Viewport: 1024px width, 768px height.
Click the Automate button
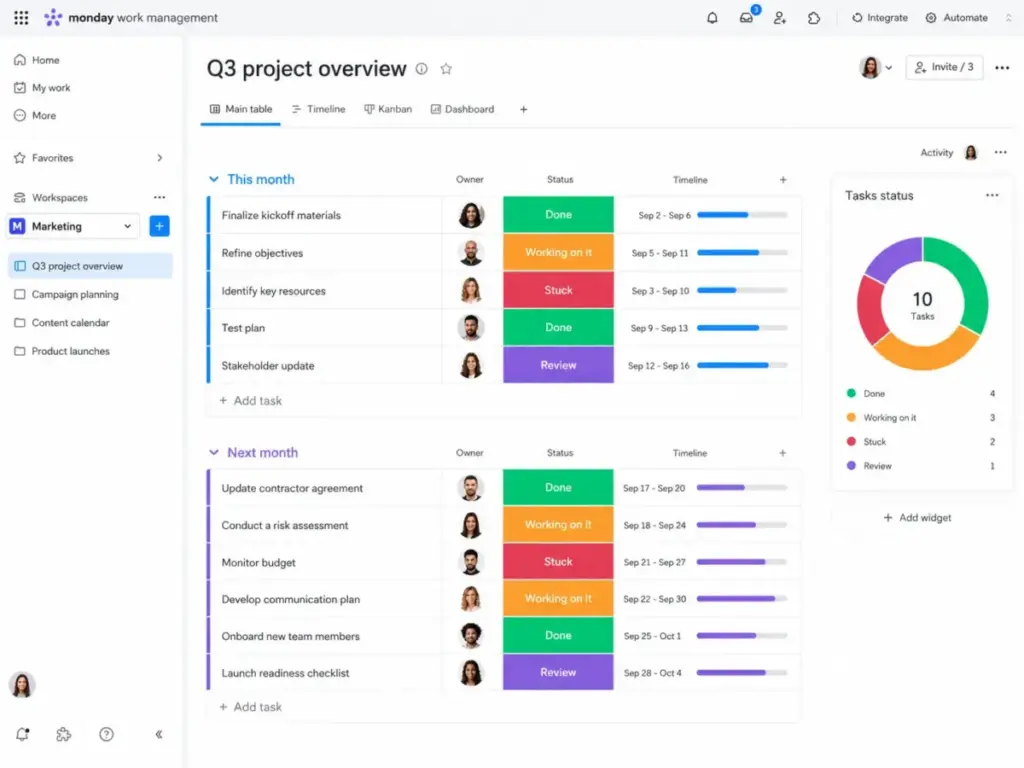tap(957, 18)
